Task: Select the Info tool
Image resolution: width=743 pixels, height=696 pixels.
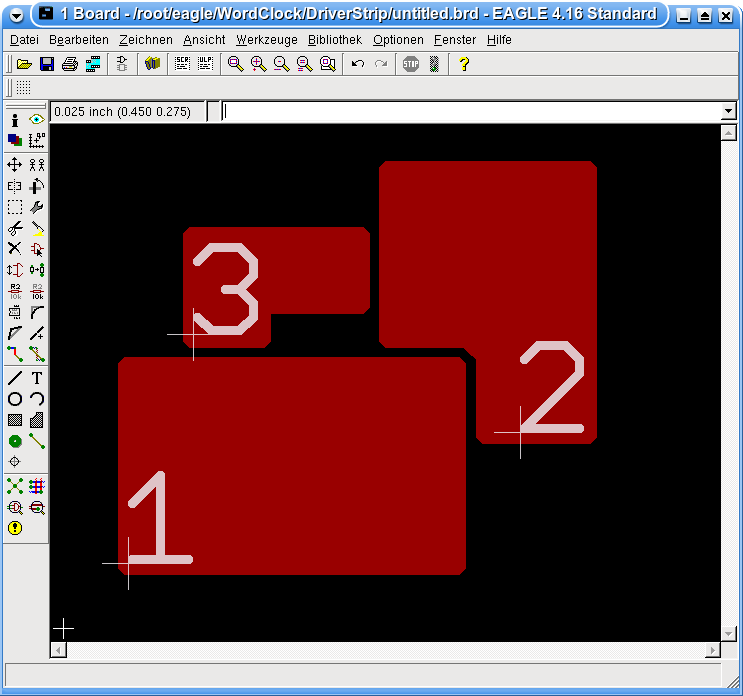Action: click(15, 120)
